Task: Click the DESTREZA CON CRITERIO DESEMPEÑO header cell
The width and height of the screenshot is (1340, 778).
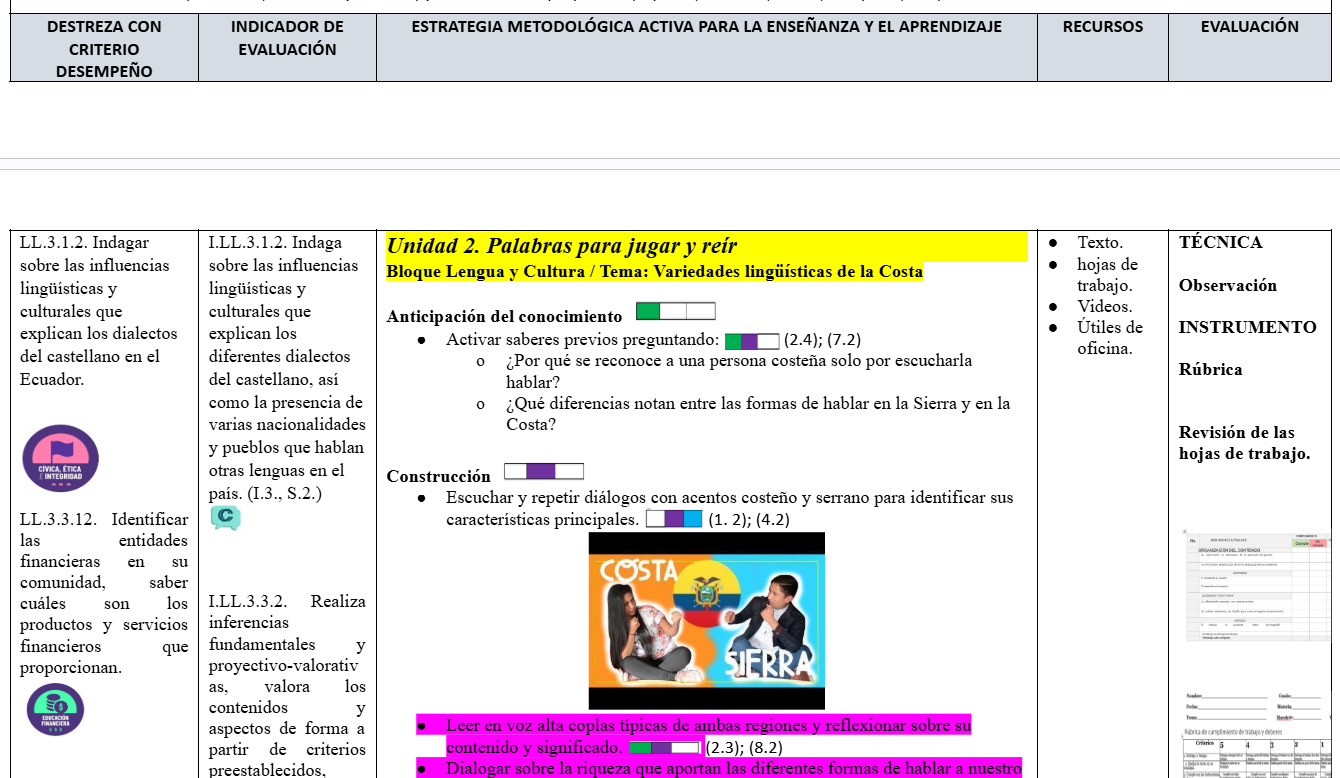Action: pyautogui.click(x=104, y=49)
